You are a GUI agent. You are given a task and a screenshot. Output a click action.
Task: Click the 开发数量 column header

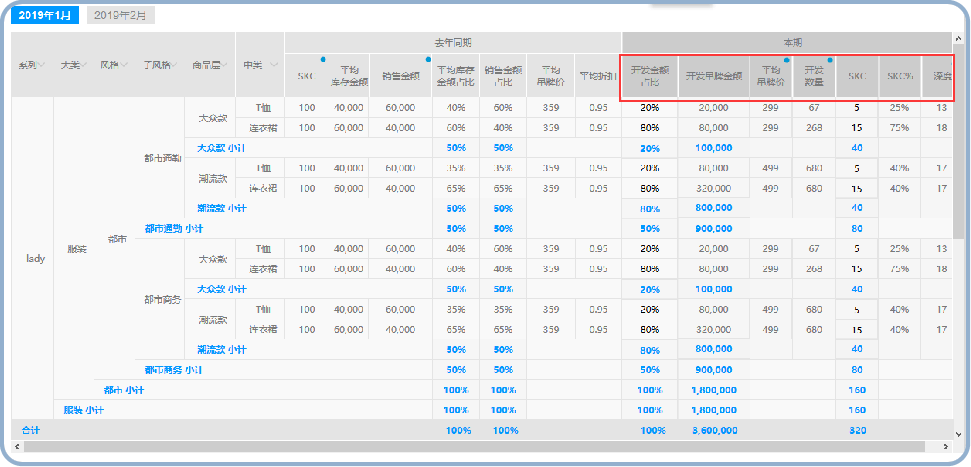[x=814, y=77]
